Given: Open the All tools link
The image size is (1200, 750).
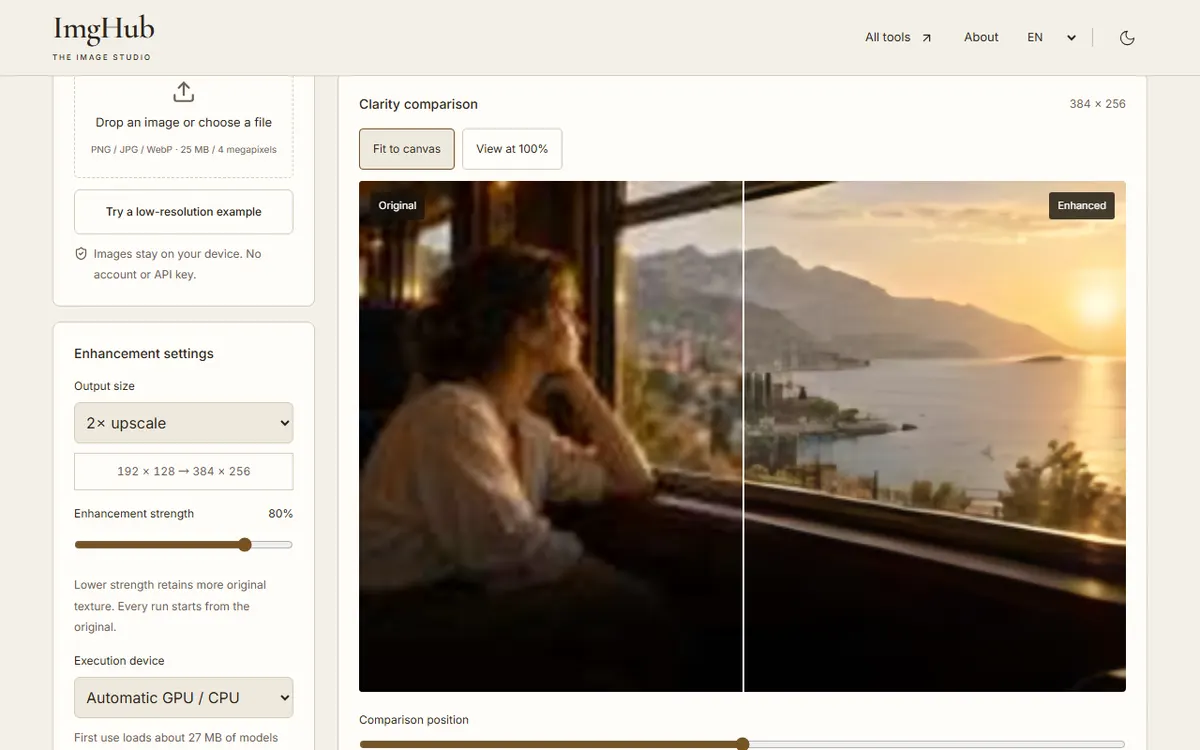Looking at the screenshot, I should click(898, 37).
